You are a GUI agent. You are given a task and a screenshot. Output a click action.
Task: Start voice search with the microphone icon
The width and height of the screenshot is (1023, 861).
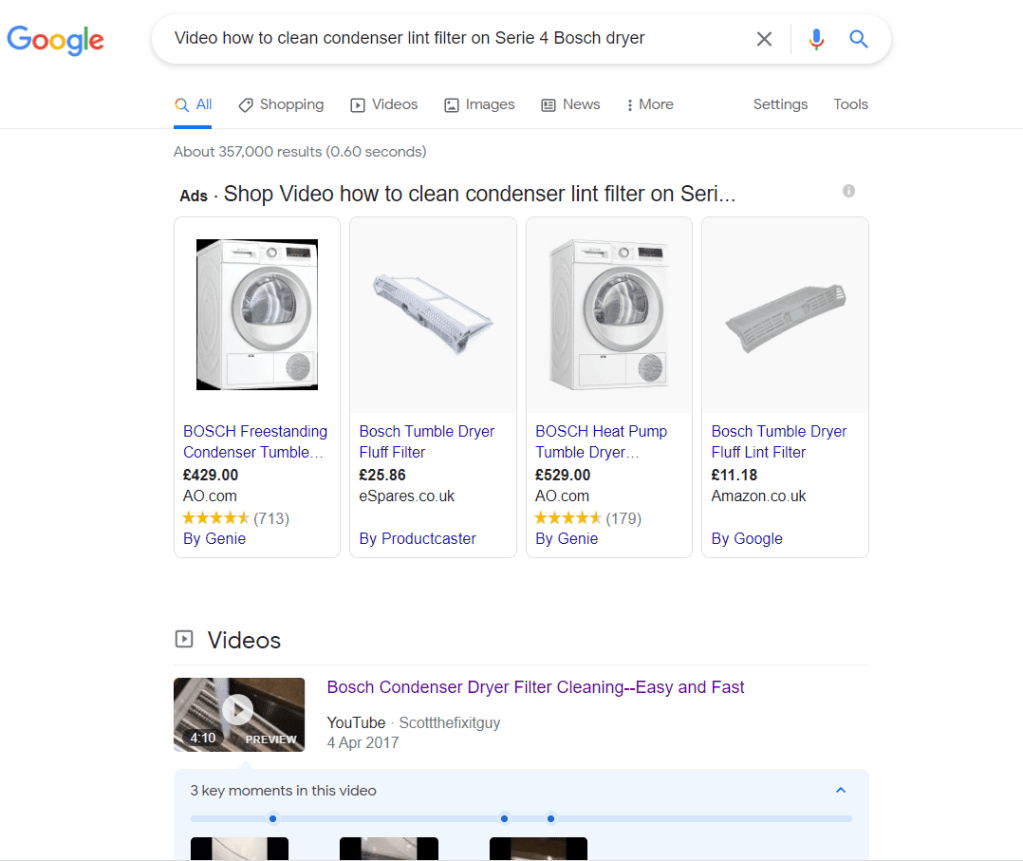pos(817,39)
